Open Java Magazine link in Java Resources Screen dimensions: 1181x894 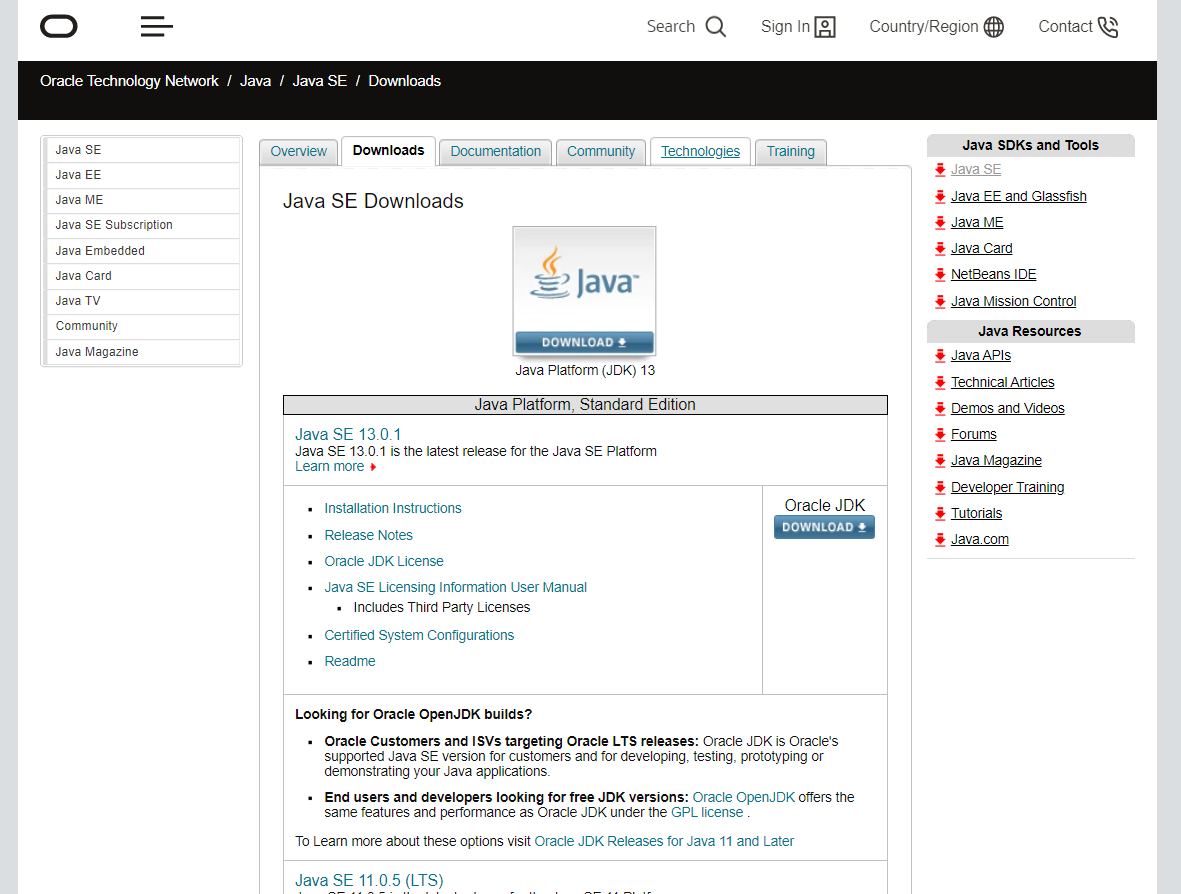pos(996,460)
